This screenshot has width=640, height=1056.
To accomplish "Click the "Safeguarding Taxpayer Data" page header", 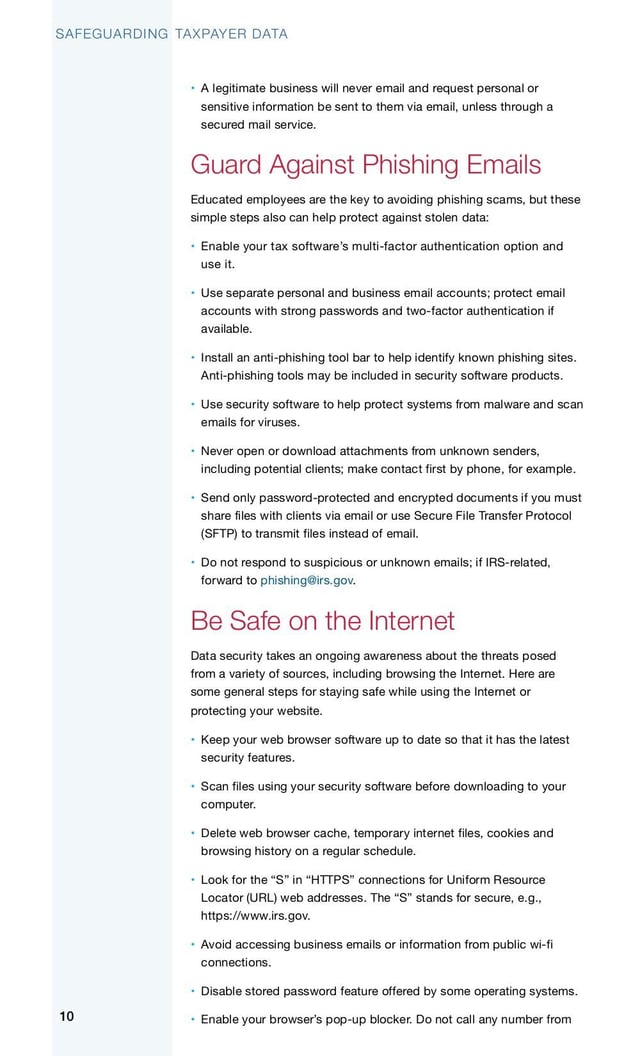I will click(x=171, y=34).
